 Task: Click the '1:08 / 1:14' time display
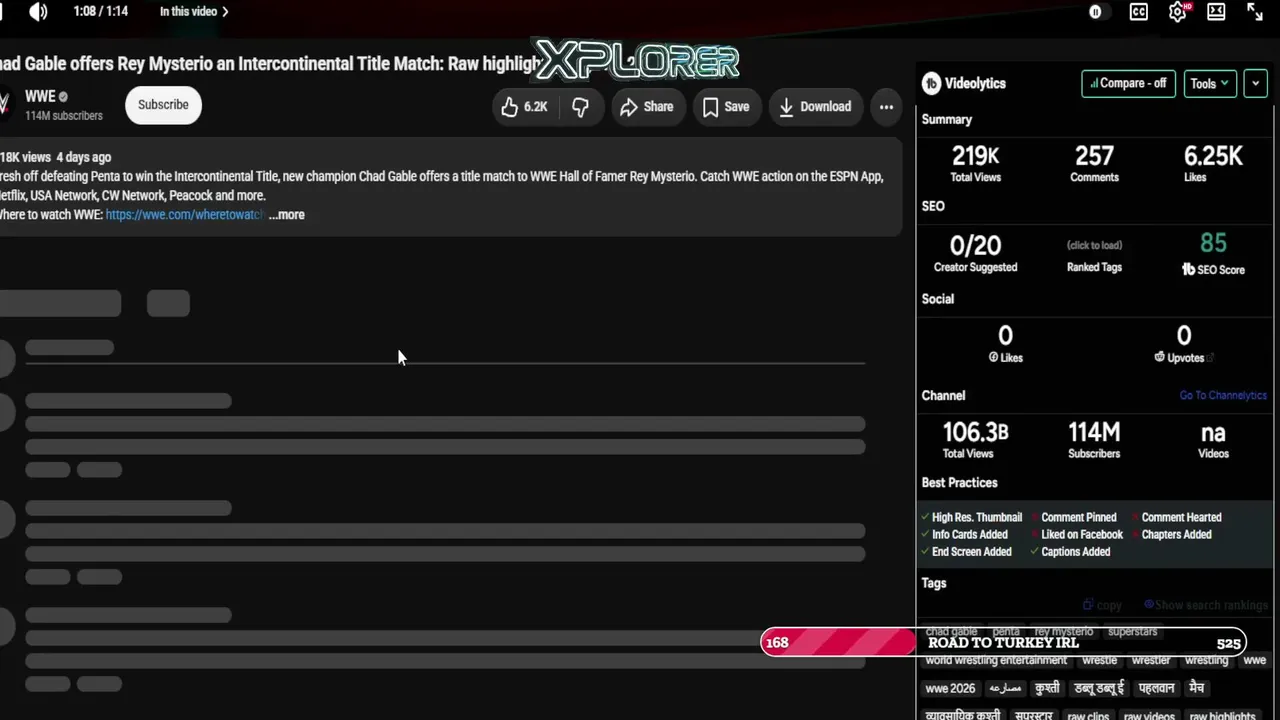pyautogui.click(x=100, y=12)
